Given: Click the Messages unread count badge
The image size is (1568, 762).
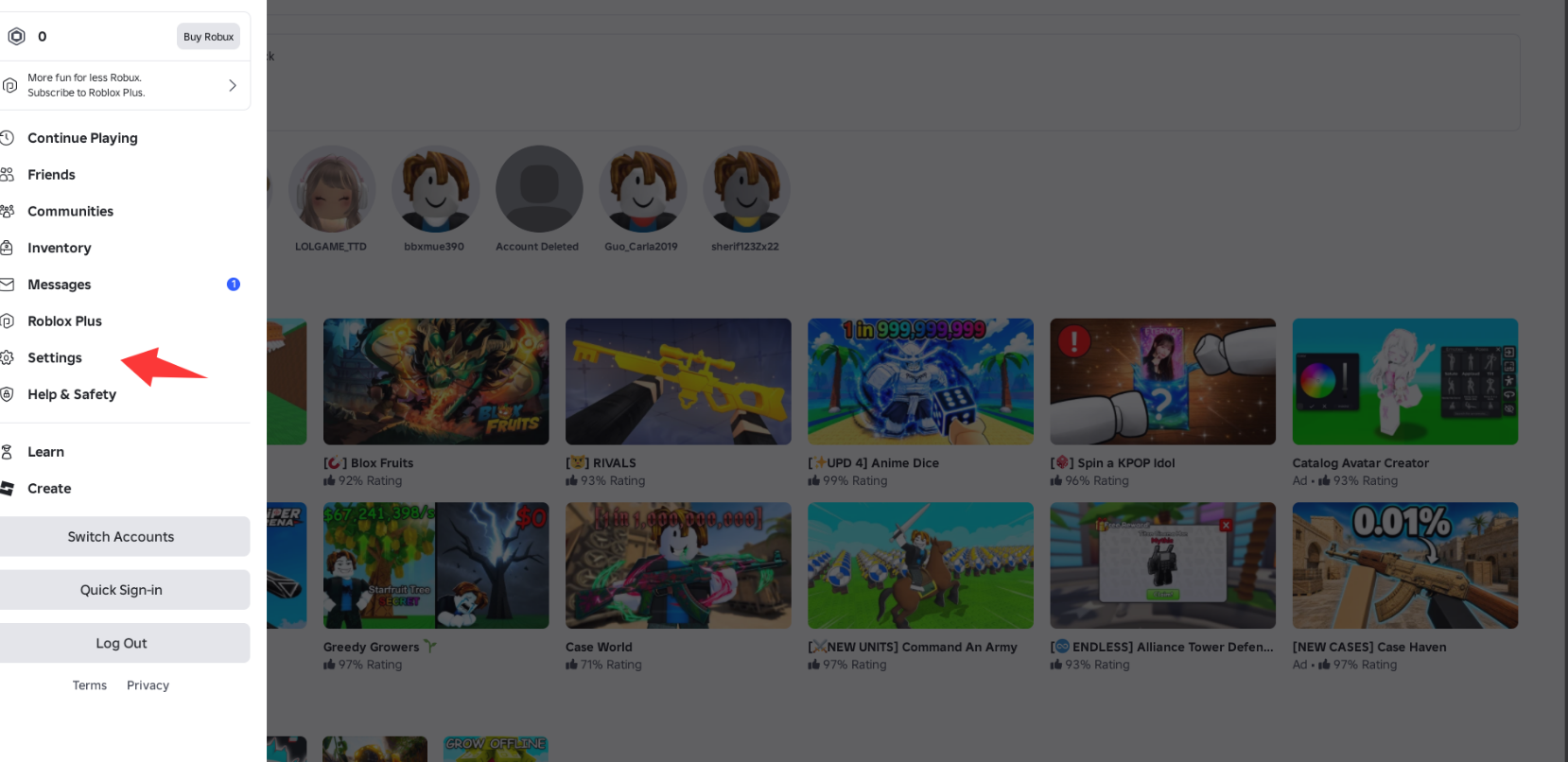Looking at the screenshot, I should tap(234, 285).
